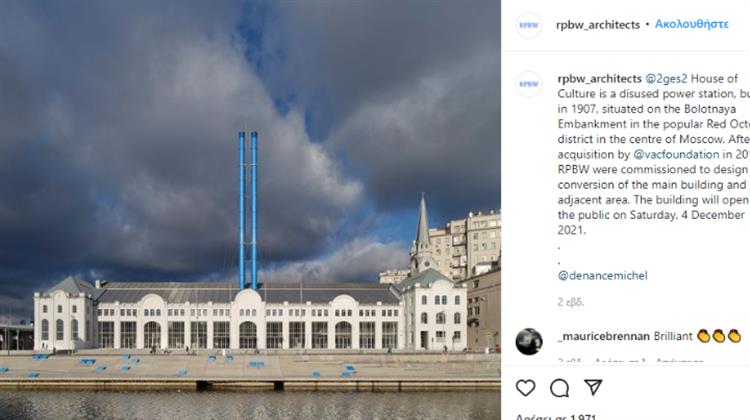Follow account via Ακολουθήστε link
The width and height of the screenshot is (750, 420).
pos(692,24)
